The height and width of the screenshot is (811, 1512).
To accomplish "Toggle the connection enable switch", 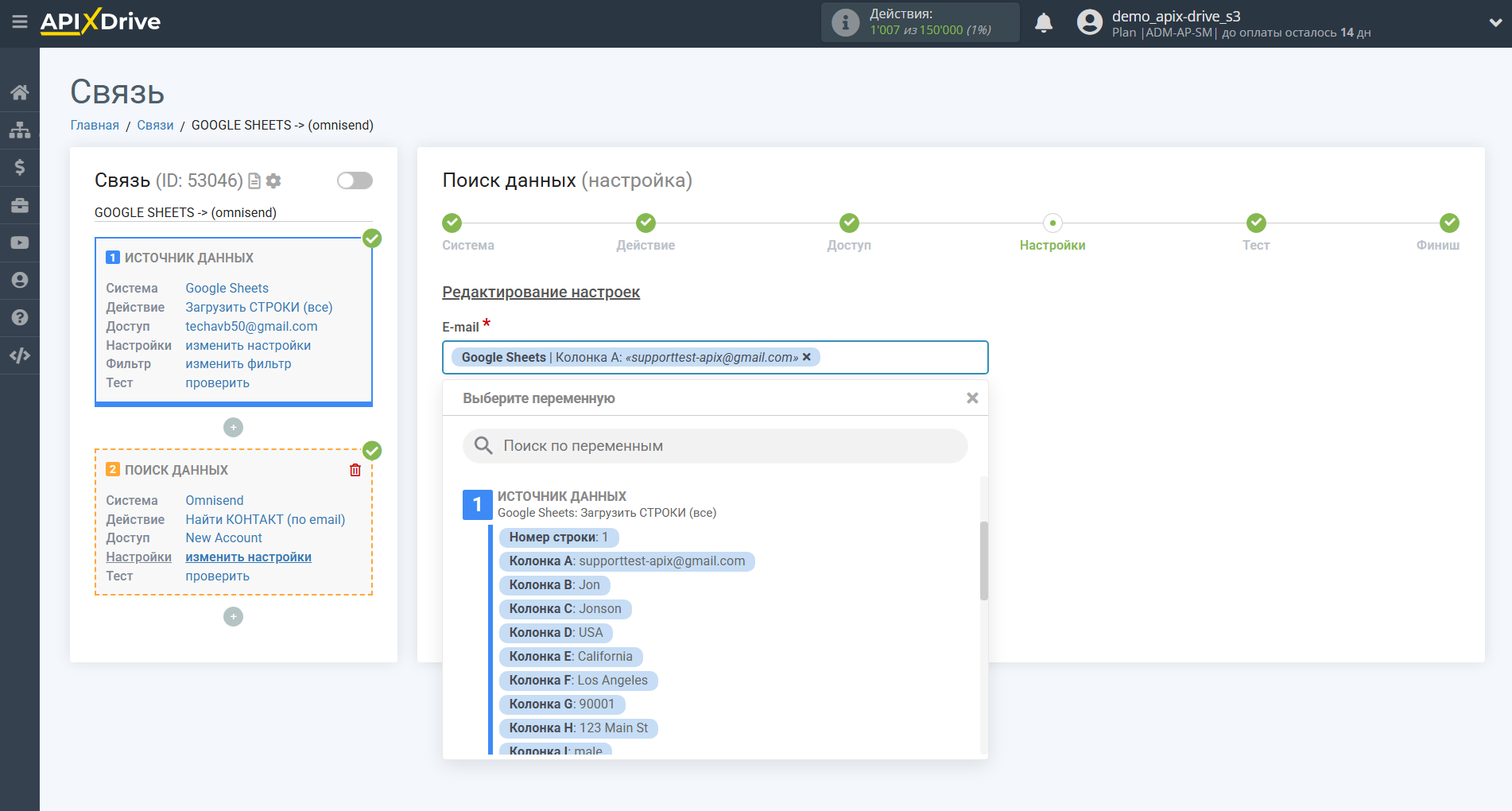I will (x=355, y=180).
